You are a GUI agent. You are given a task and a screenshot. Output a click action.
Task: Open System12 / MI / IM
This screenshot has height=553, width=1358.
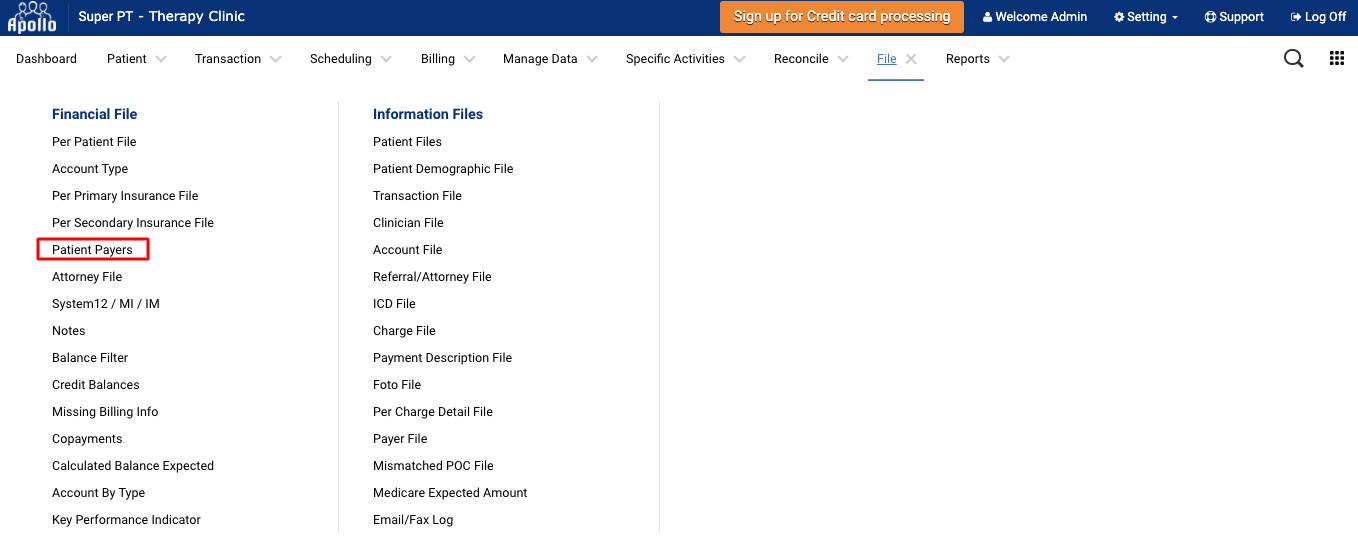tap(106, 304)
